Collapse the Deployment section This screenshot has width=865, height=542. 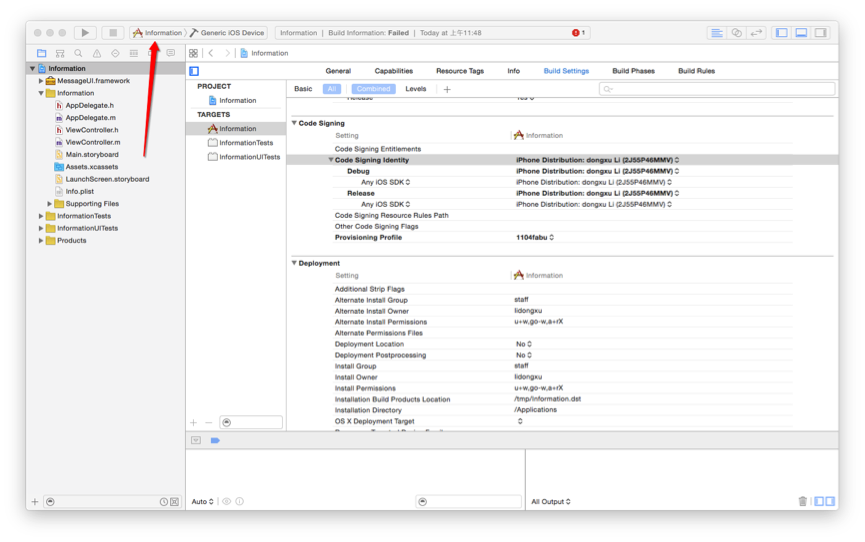coord(294,263)
